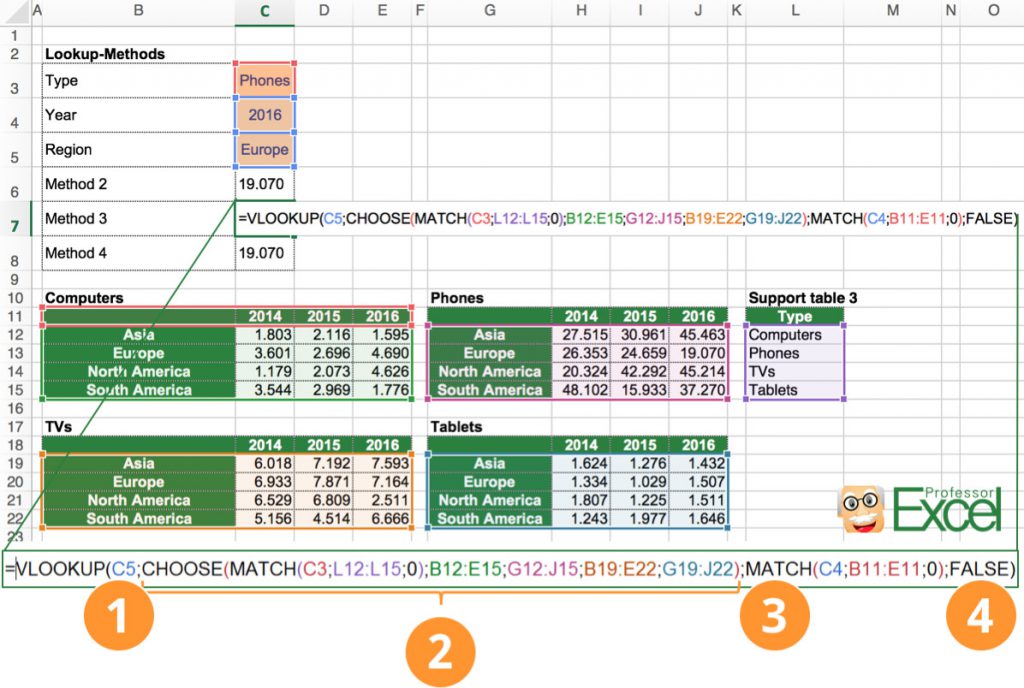Click the cell with value 6.666
This screenshot has width=1024, height=688.
[382, 518]
